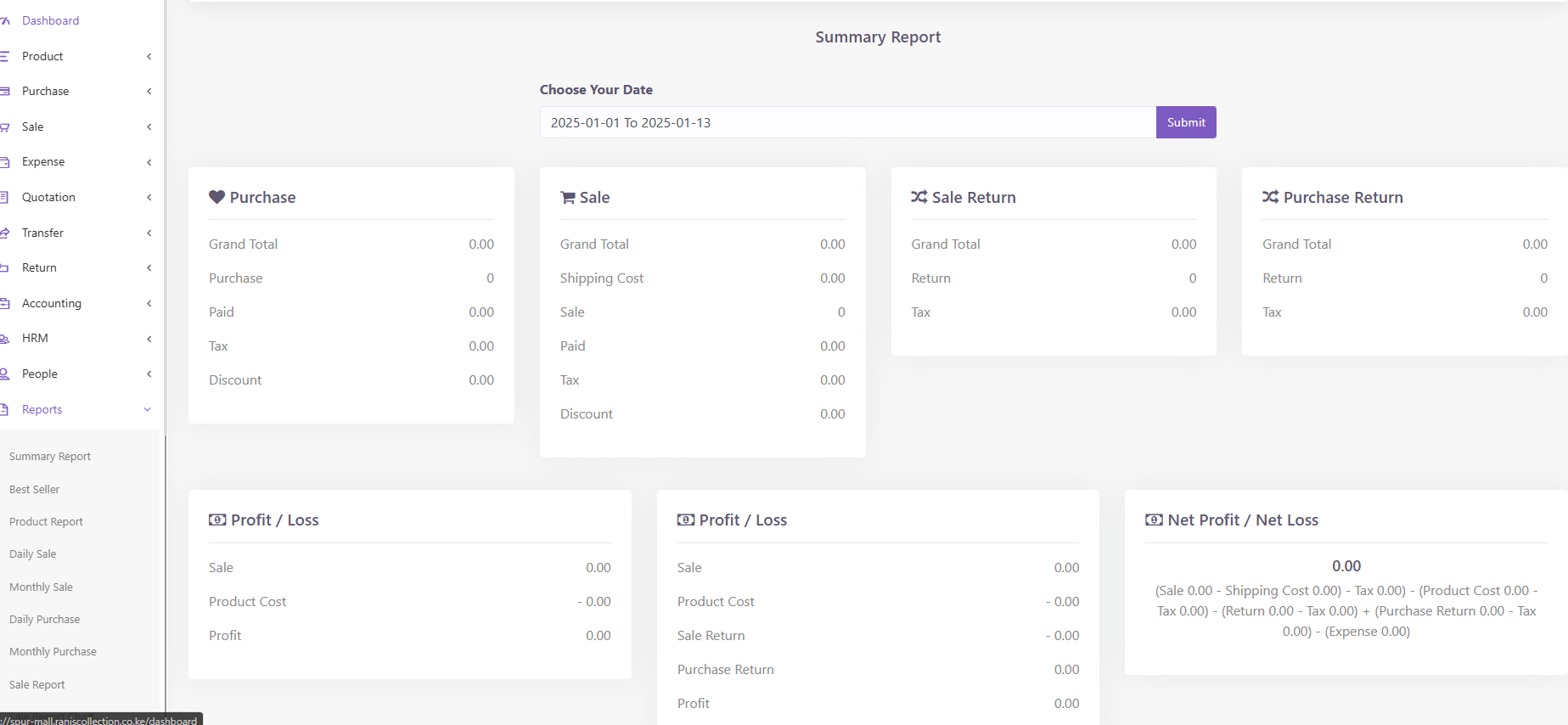Expand the Accounting submenu arrow
The height and width of the screenshot is (725, 1568).
pyautogui.click(x=149, y=303)
